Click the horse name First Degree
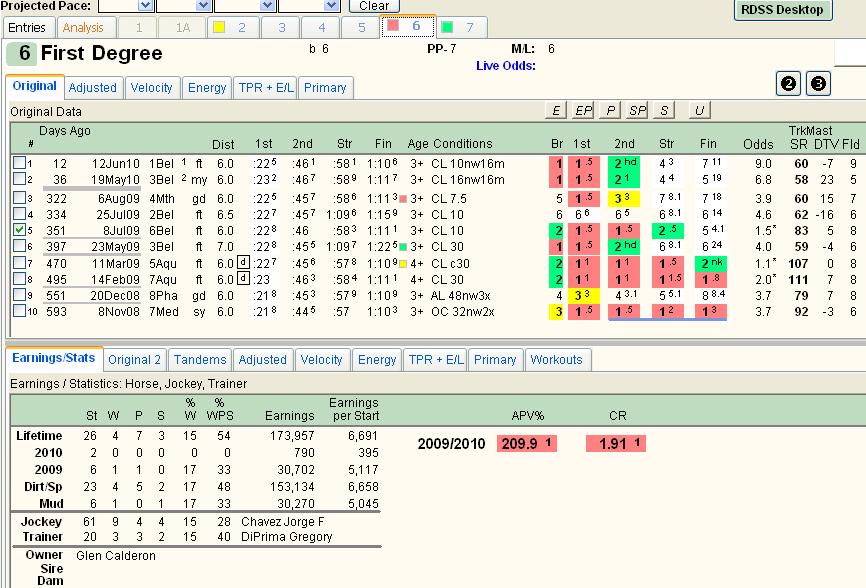Viewport: 866px width, 588px height. (102, 53)
